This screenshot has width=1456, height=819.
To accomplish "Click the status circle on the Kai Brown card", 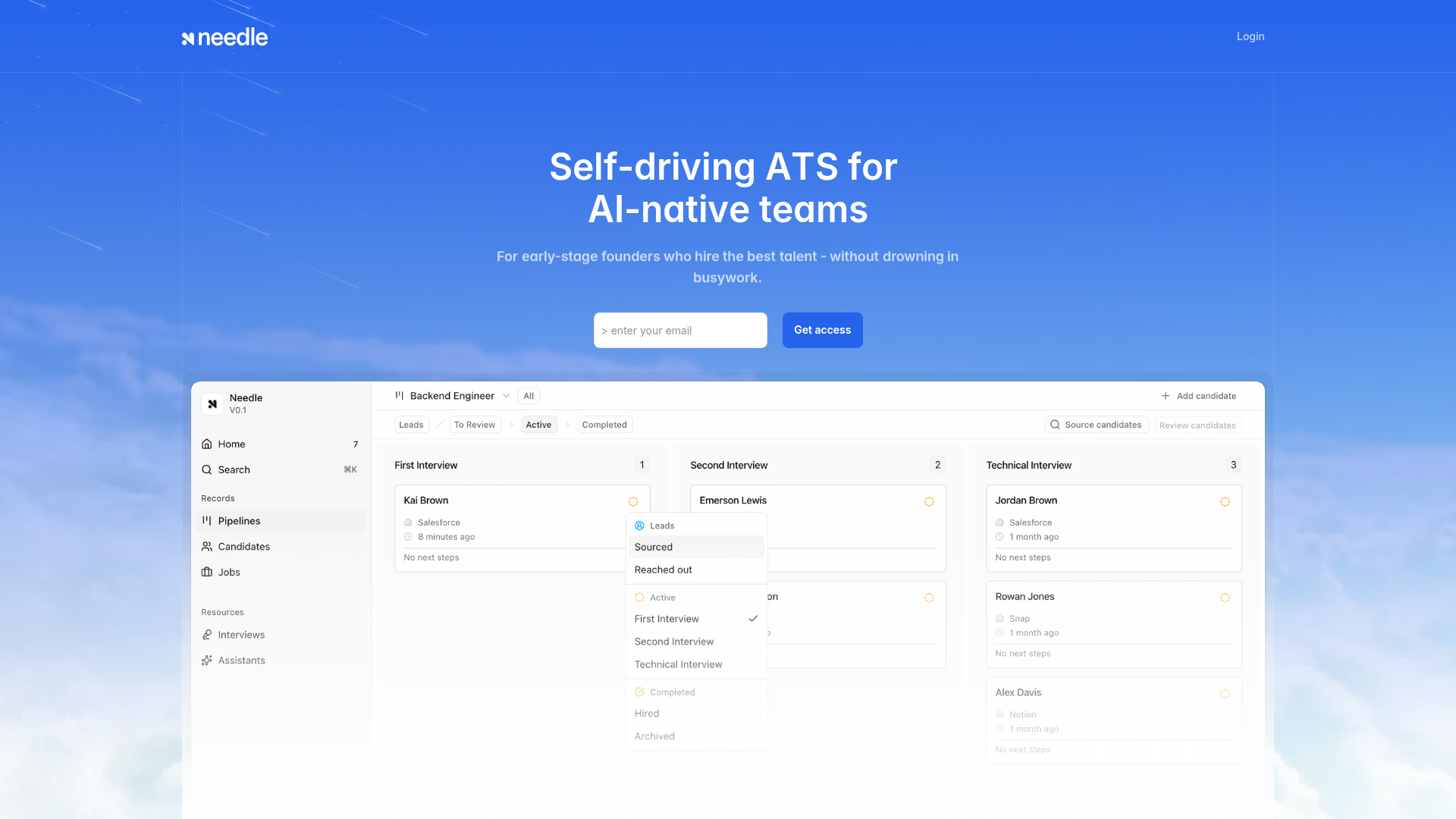I will point(633,502).
